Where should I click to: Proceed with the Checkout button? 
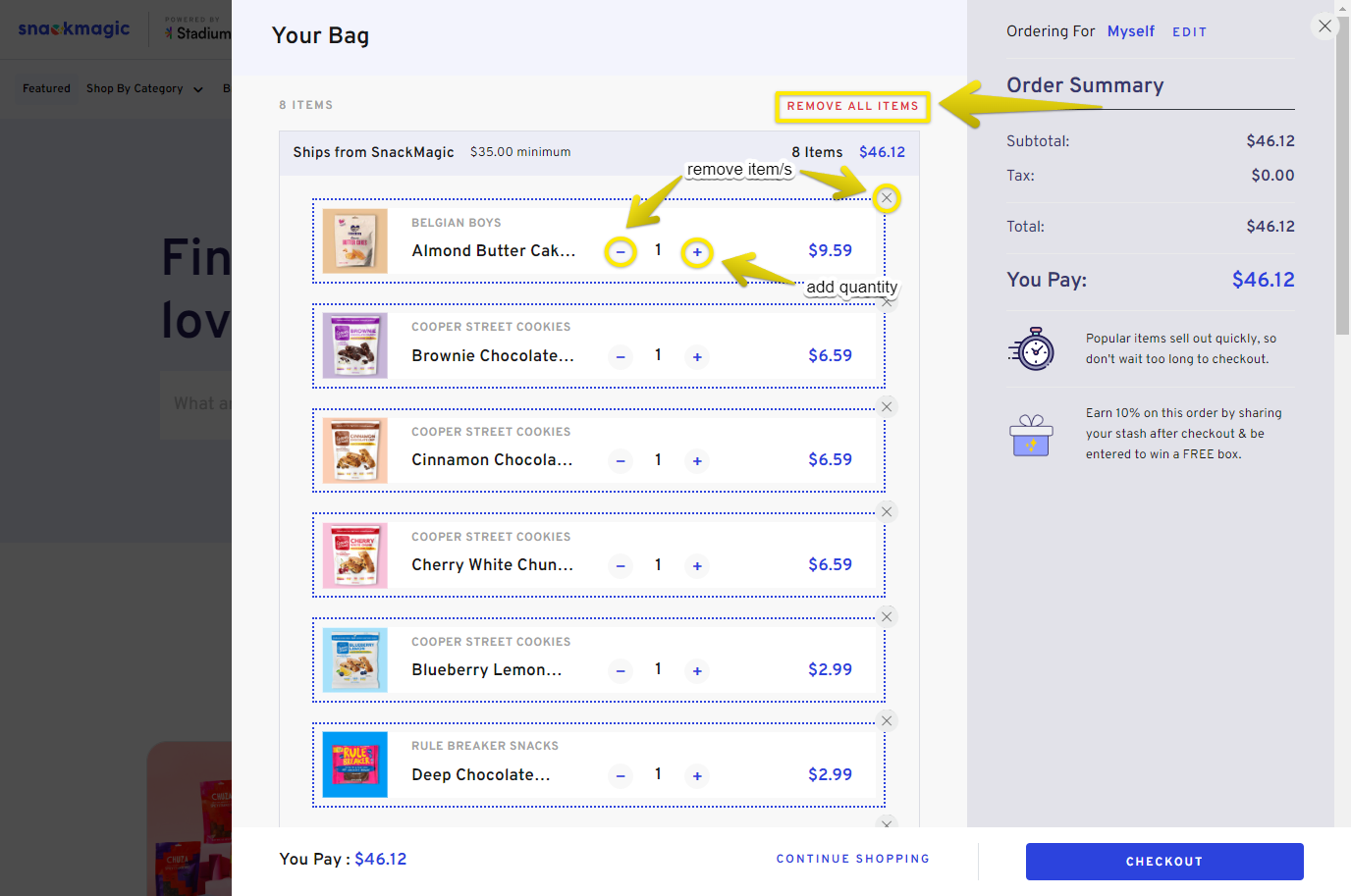point(1164,862)
